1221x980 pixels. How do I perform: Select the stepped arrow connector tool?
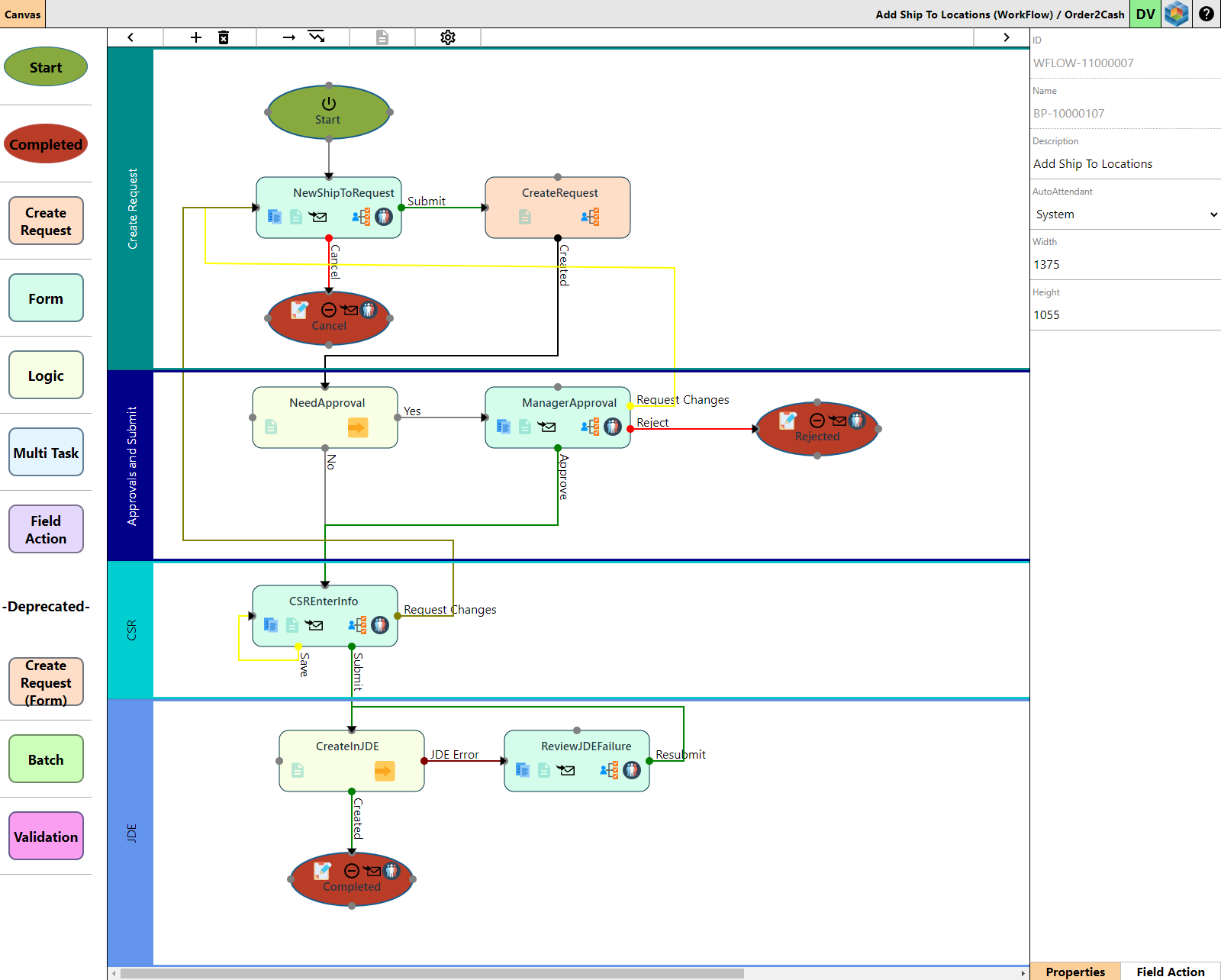tap(317, 37)
